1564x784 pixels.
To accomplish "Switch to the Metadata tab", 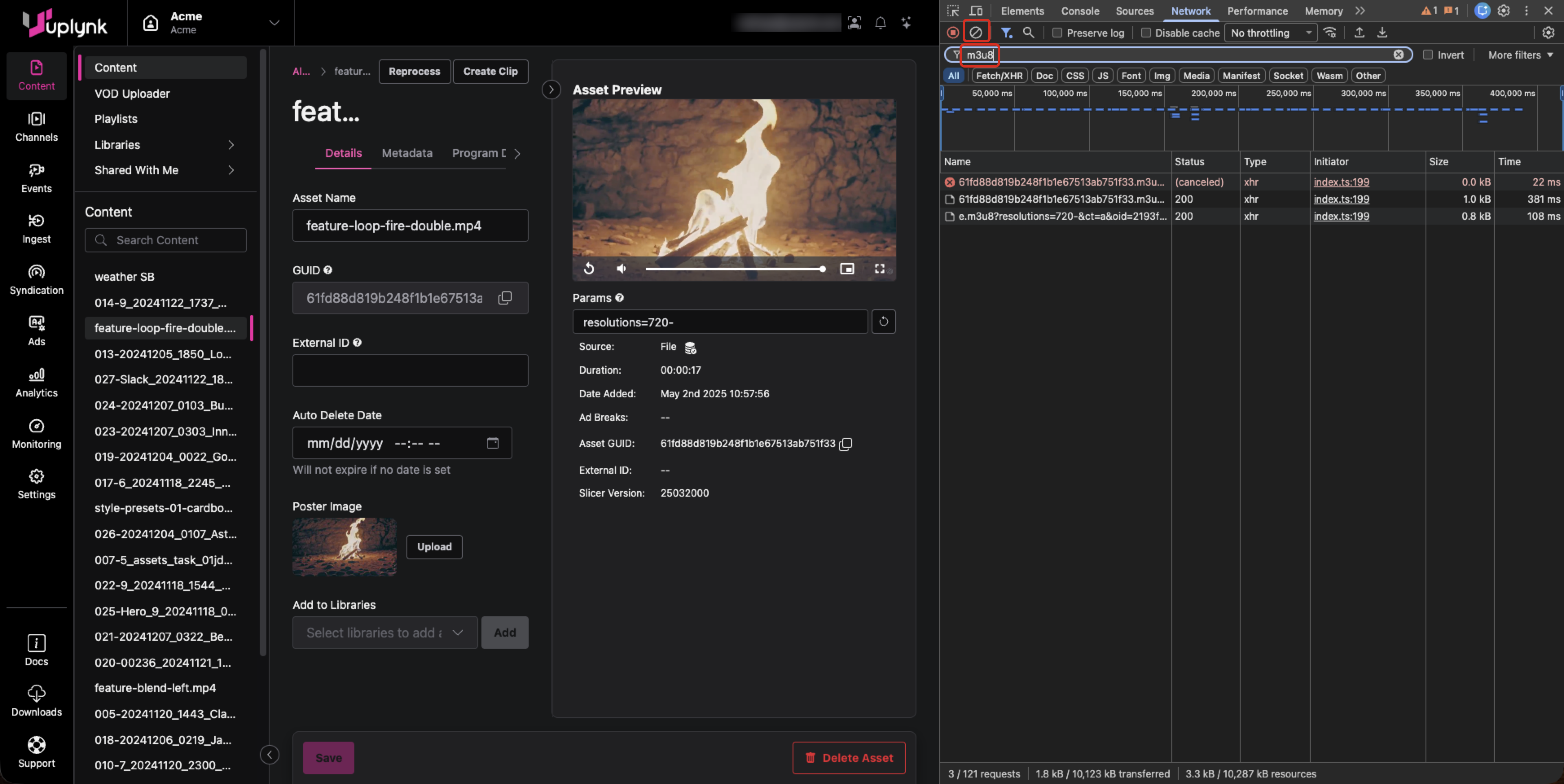I will click(x=407, y=153).
